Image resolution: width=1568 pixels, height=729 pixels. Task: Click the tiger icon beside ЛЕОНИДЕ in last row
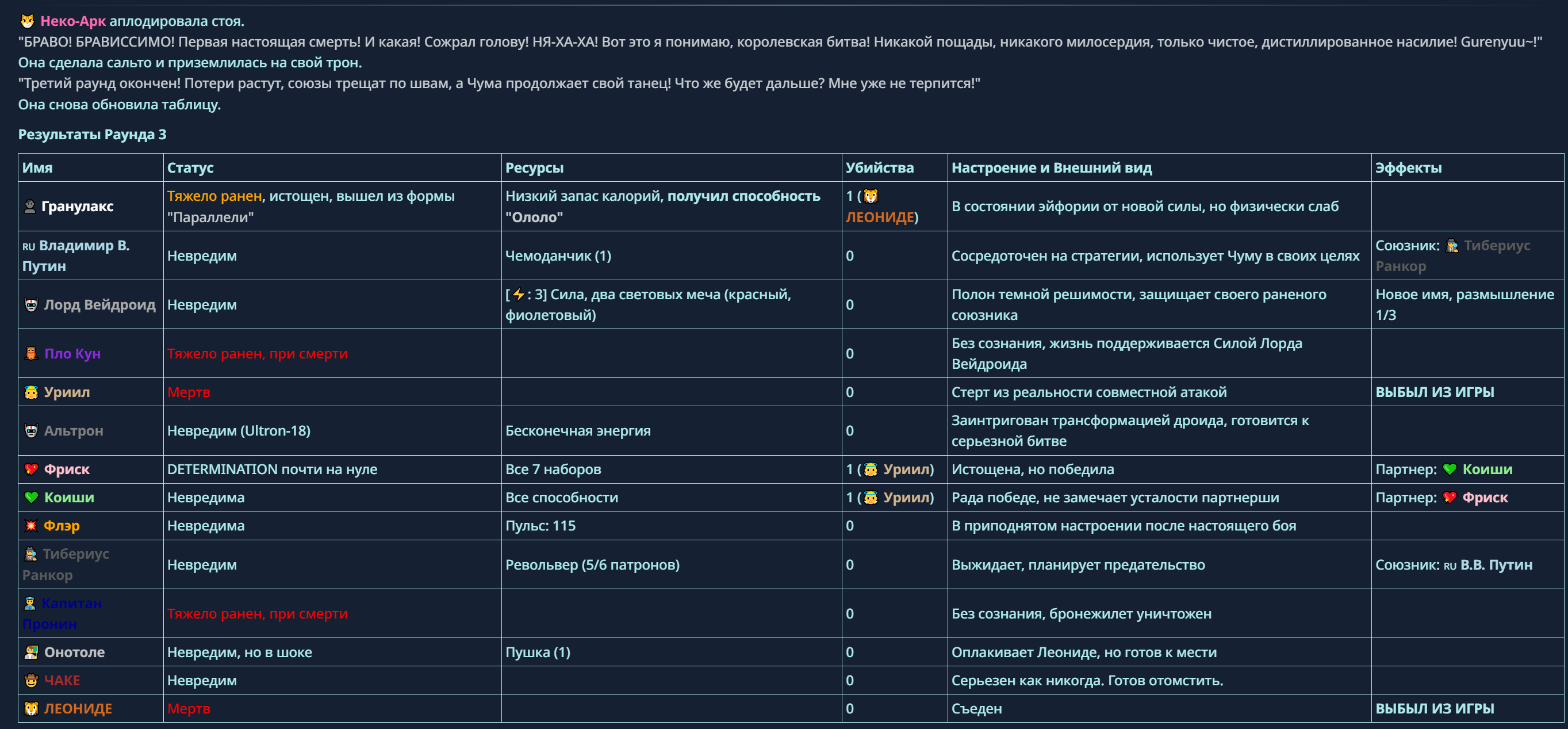[31, 709]
